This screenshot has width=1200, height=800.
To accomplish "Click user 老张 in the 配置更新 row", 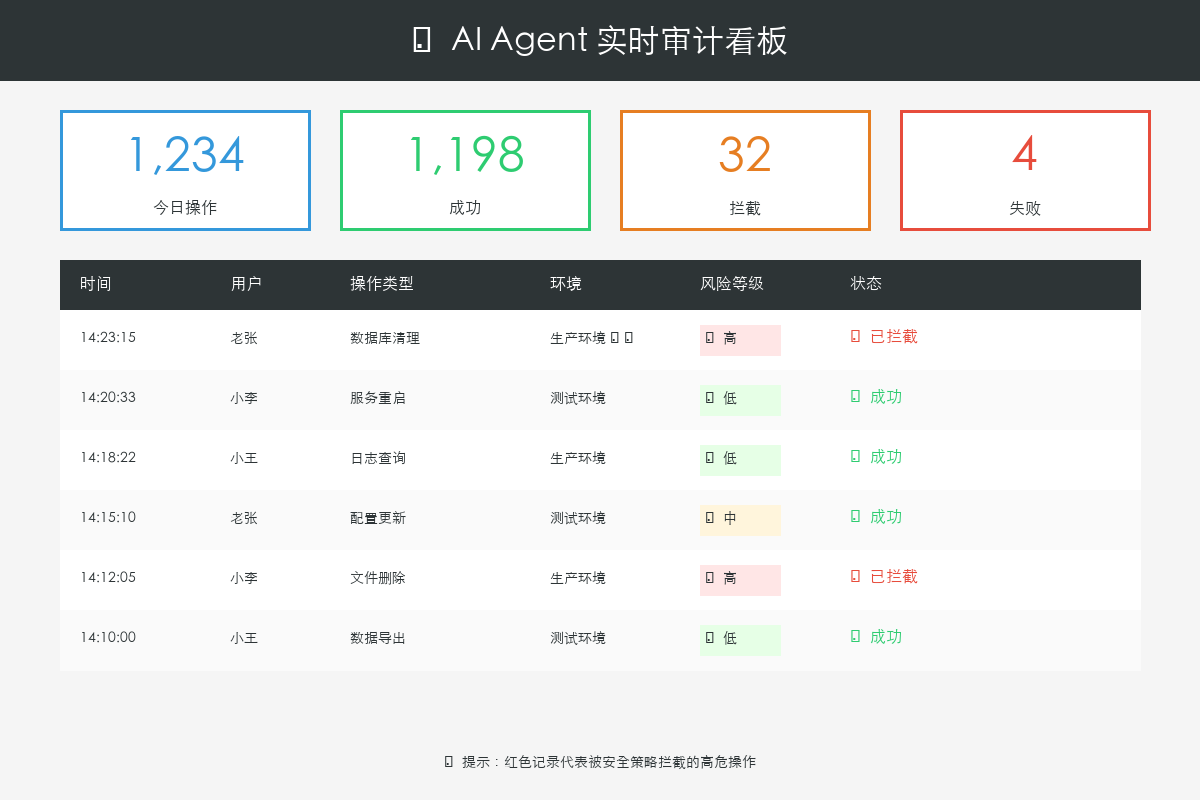I will [244, 518].
